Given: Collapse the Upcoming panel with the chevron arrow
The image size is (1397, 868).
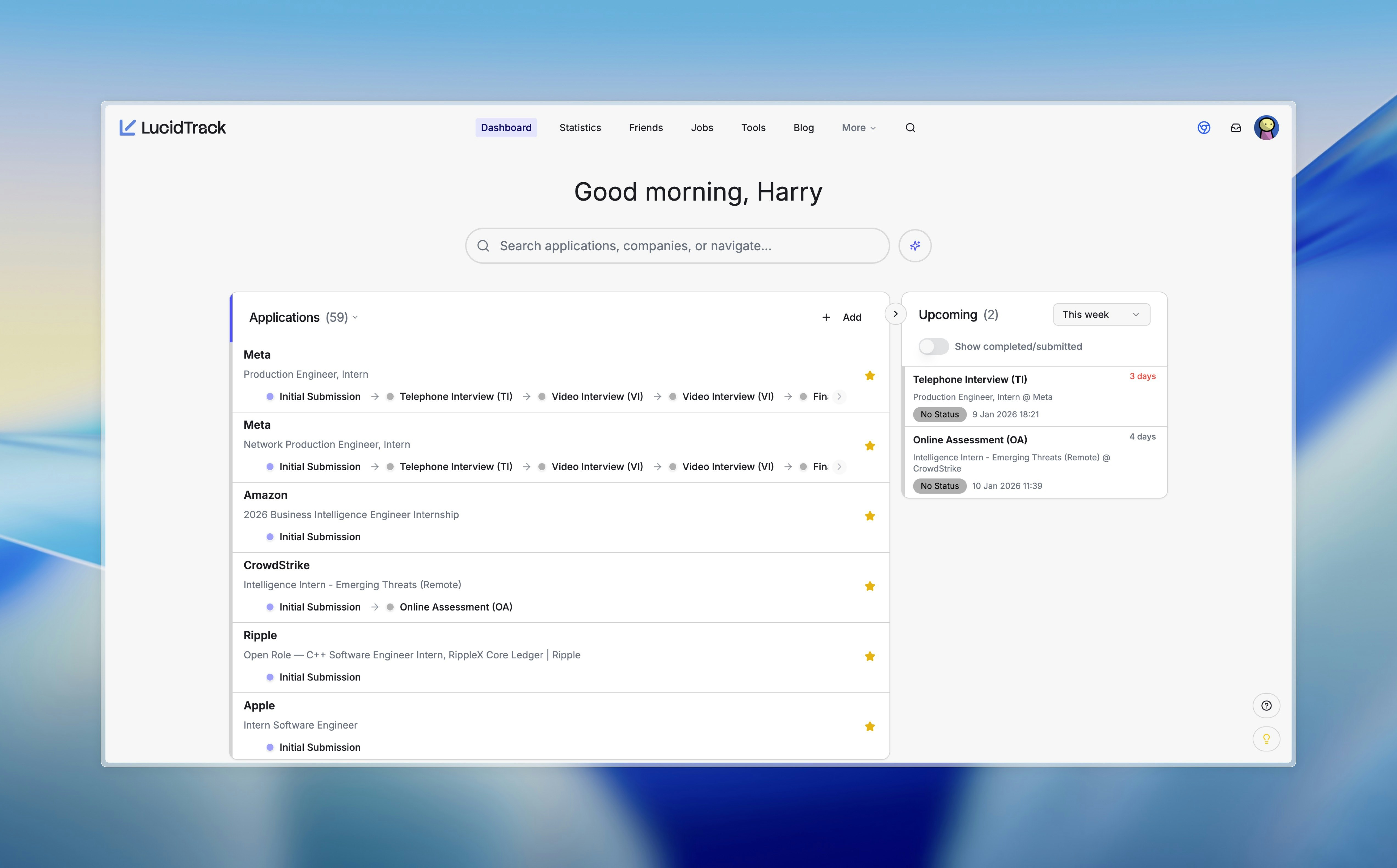Looking at the screenshot, I should pyautogui.click(x=895, y=313).
